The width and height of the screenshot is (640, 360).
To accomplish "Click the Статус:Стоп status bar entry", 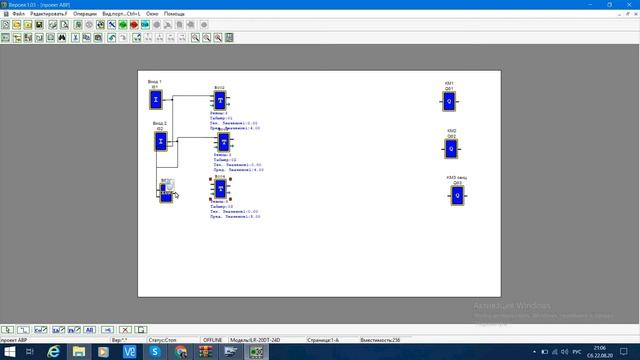I will [x=162, y=340].
